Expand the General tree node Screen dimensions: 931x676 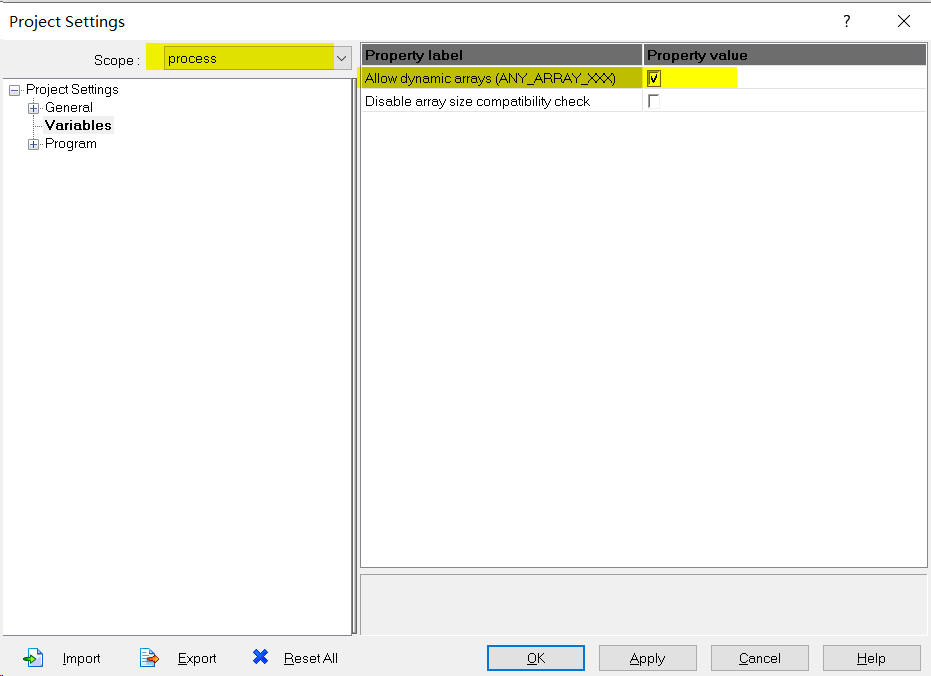click(33, 108)
